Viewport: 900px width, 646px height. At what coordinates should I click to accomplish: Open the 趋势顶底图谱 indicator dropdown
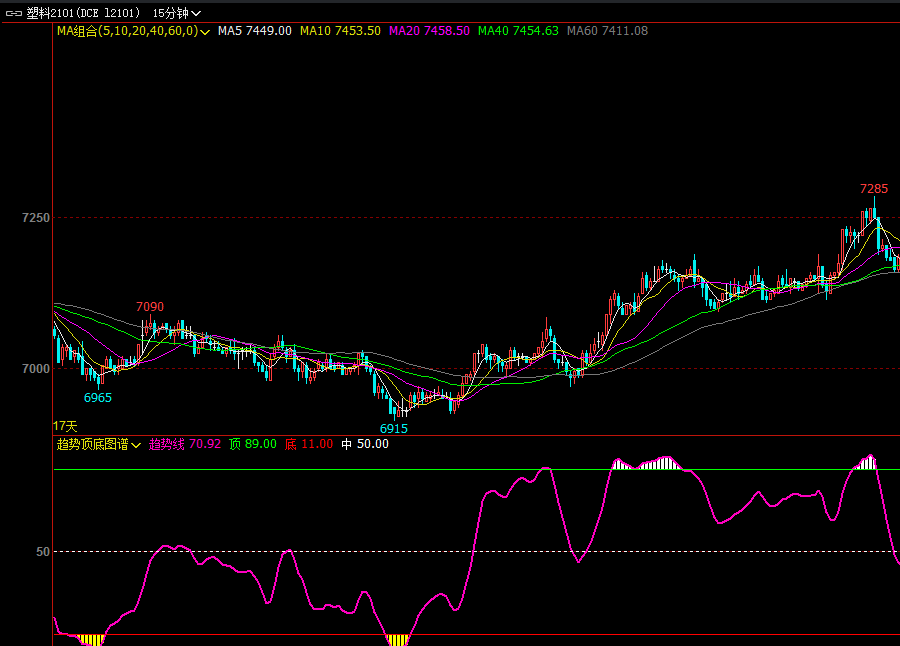click(x=99, y=444)
